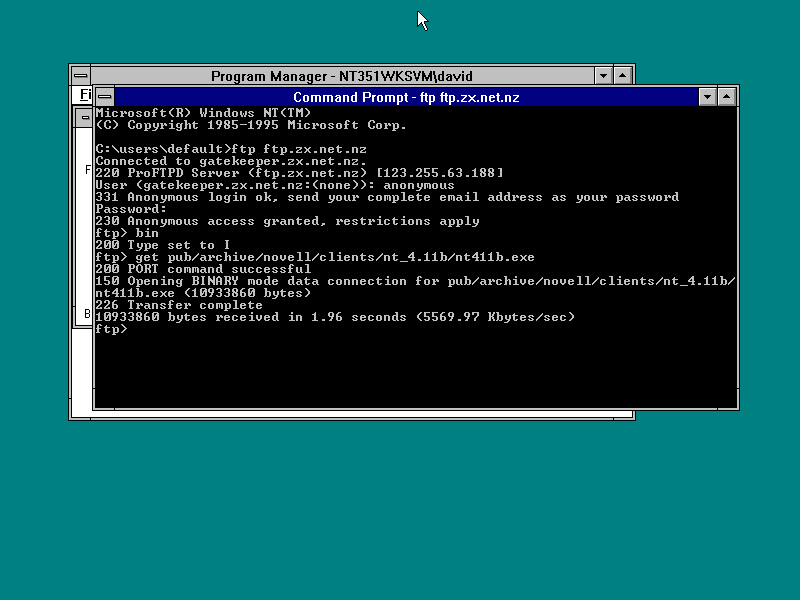Click the word 'anonymous' after the User prompt
The image size is (800, 600).
click(418, 185)
